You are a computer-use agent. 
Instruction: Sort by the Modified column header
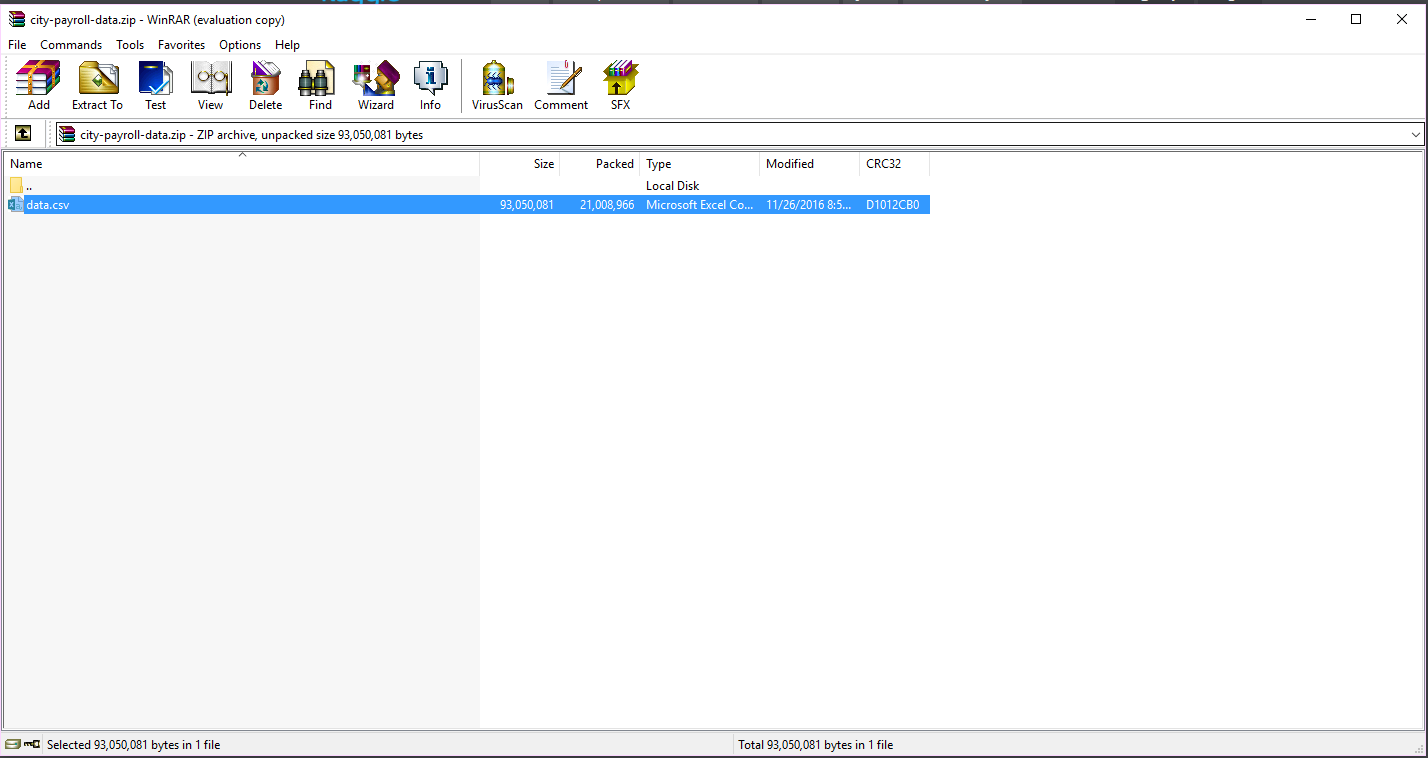(x=810, y=164)
